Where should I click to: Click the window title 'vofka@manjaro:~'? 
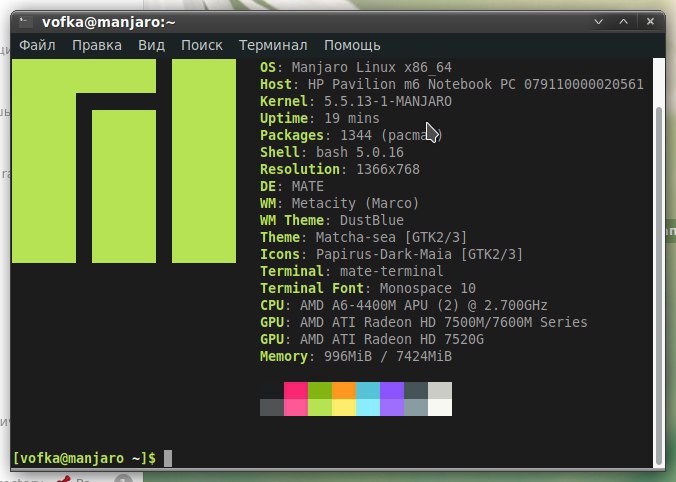click(x=109, y=22)
